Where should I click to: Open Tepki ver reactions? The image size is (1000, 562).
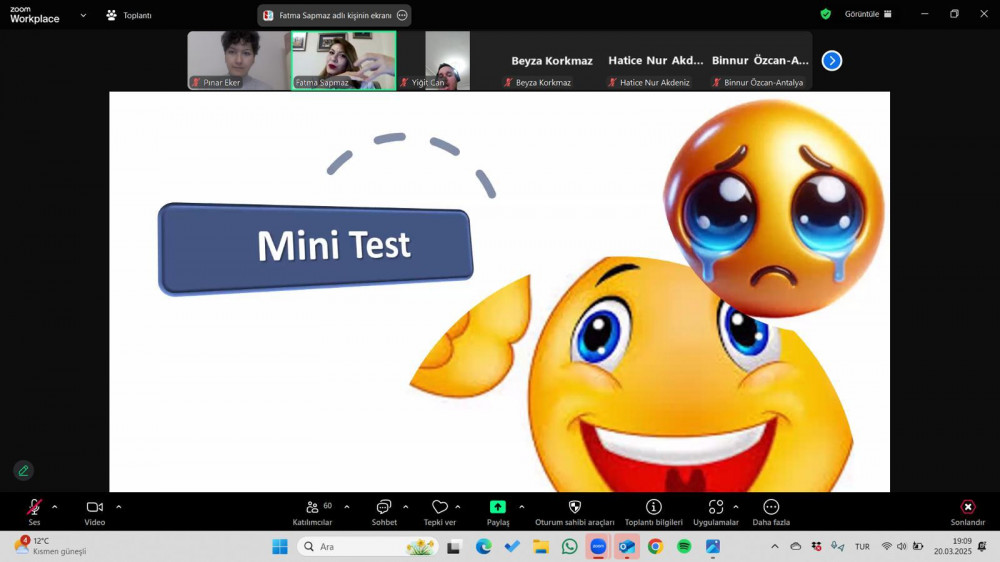pos(439,512)
